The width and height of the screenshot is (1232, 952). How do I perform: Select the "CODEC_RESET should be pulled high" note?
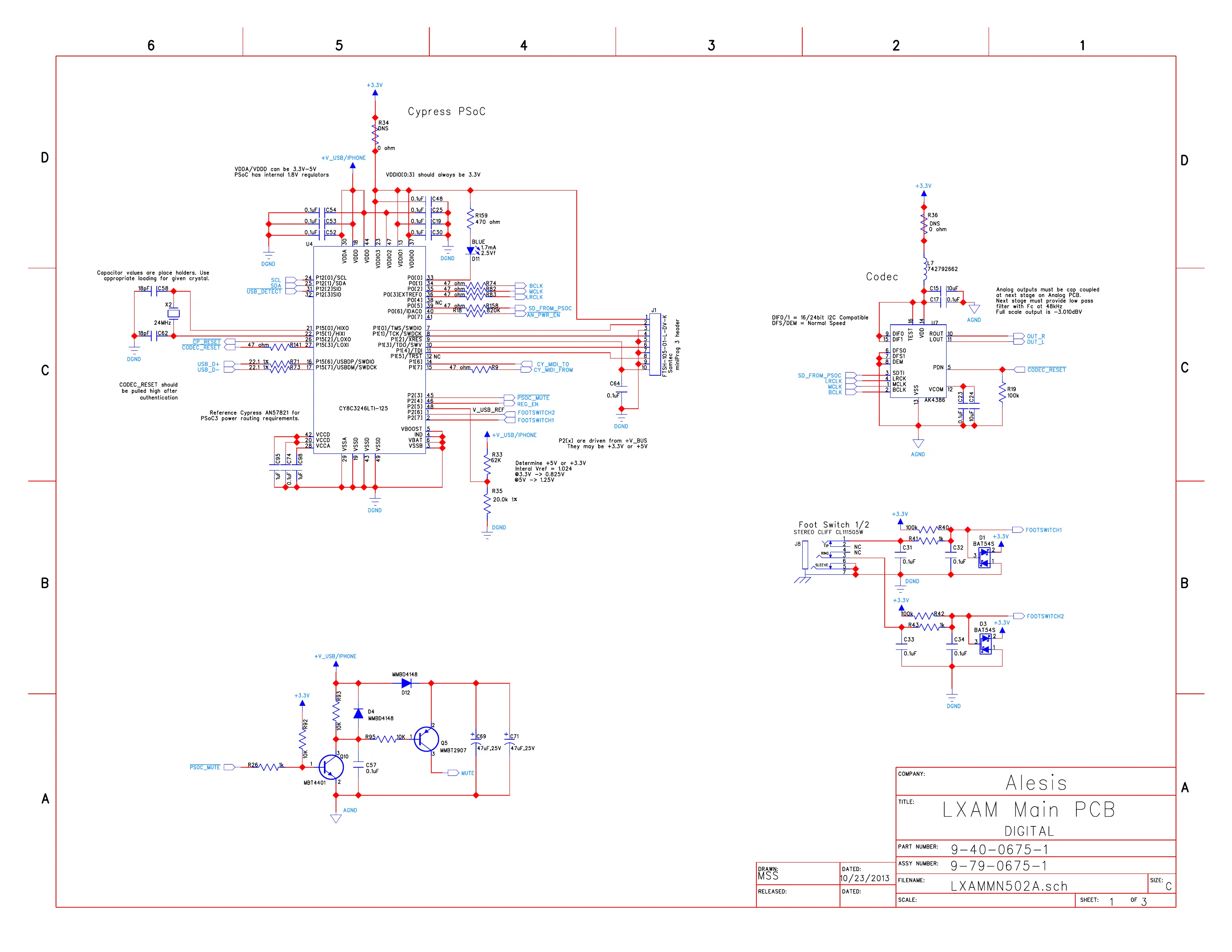click(x=149, y=391)
